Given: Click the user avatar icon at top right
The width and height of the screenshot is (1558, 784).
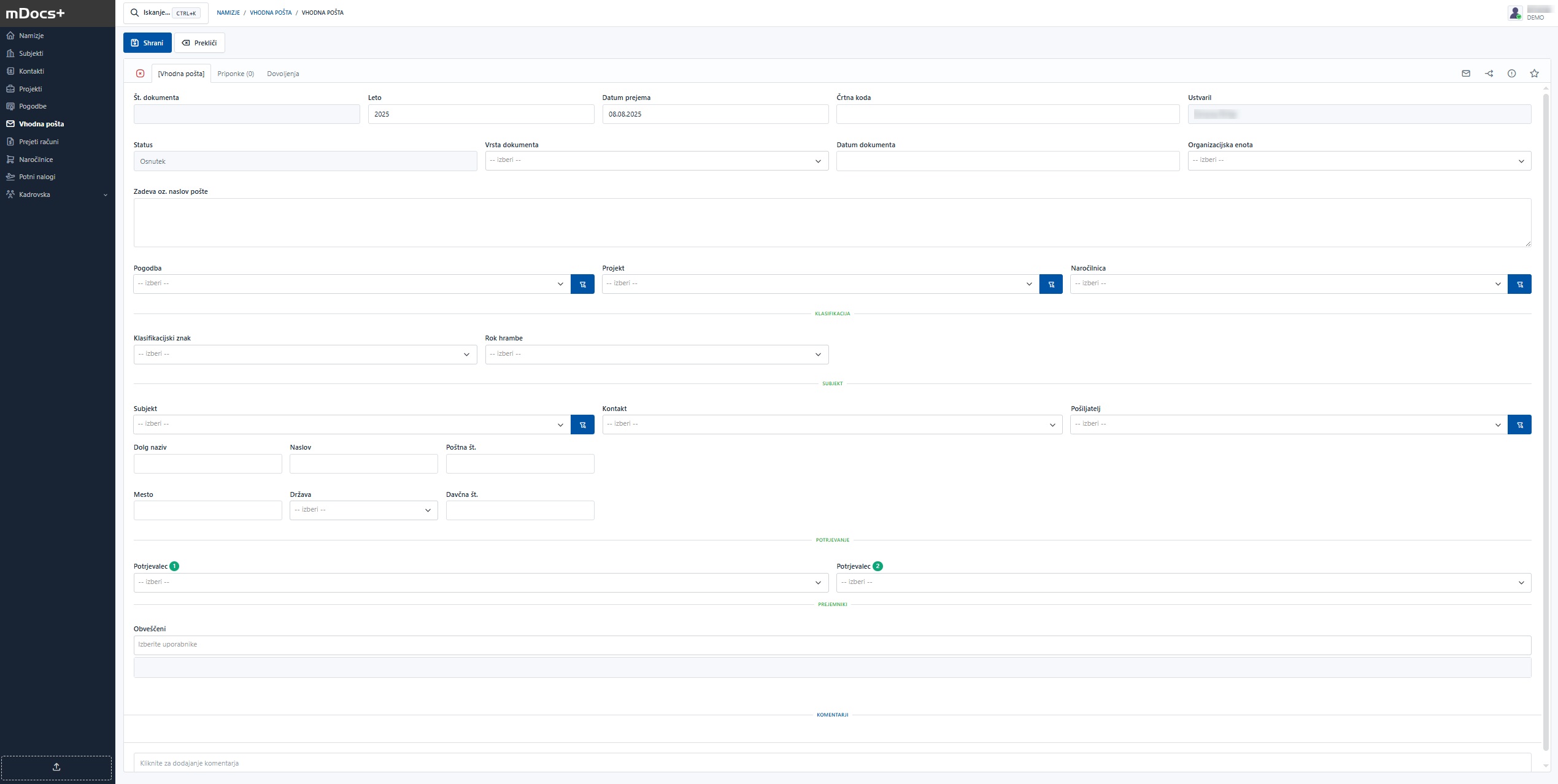Looking at the screenshot, I should pos(1514,13).
